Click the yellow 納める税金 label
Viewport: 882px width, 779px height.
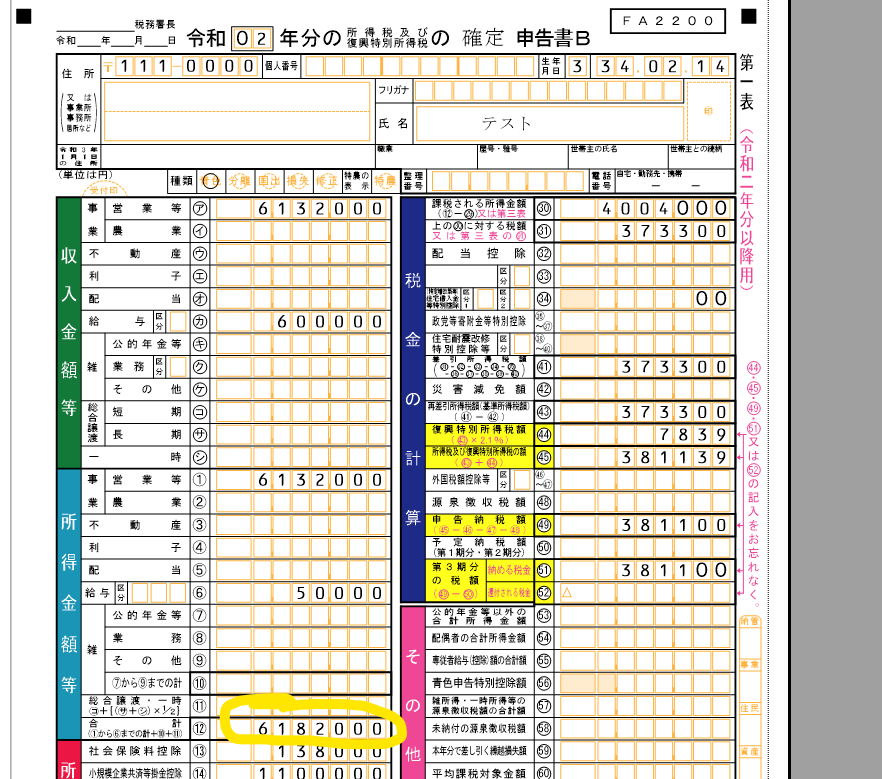tap(508, 570)
